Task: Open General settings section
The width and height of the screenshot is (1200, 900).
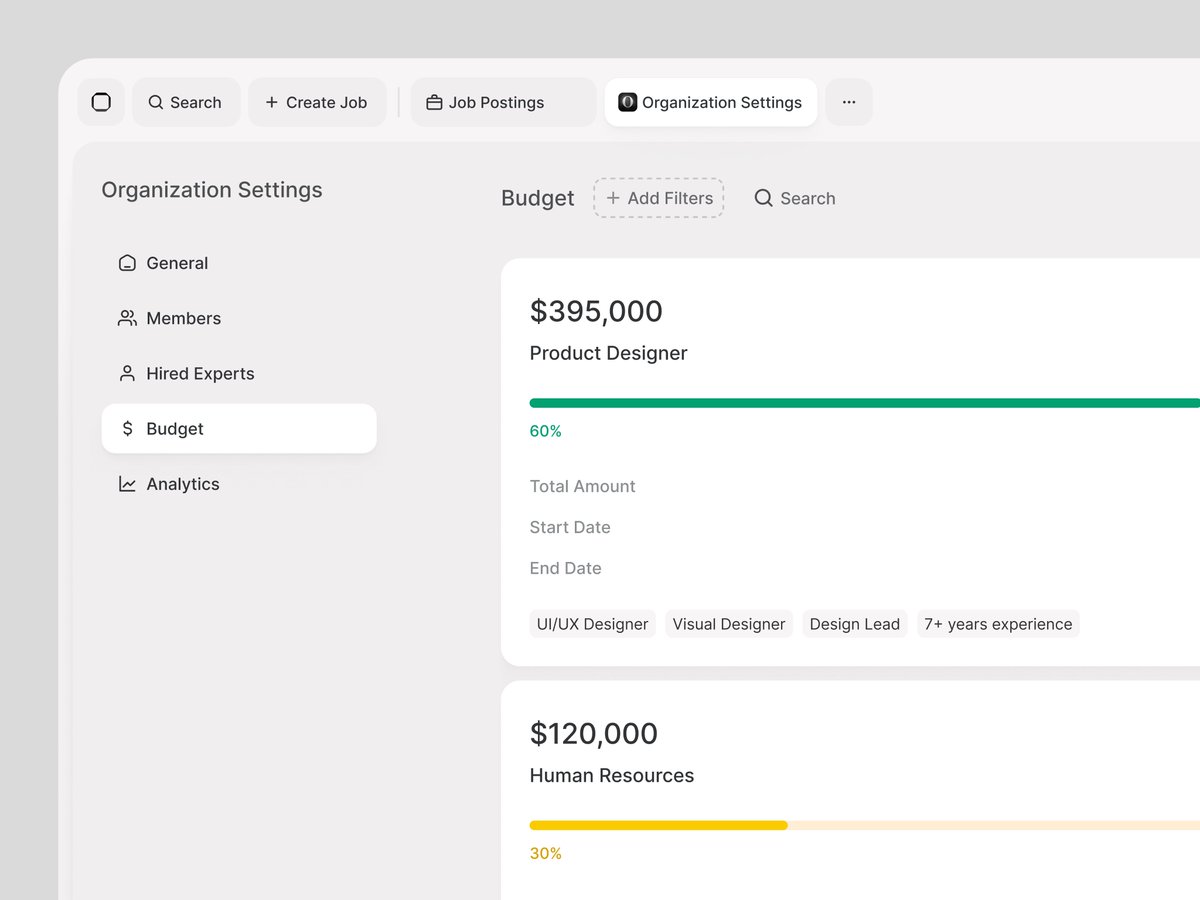Action: point(239,263)
